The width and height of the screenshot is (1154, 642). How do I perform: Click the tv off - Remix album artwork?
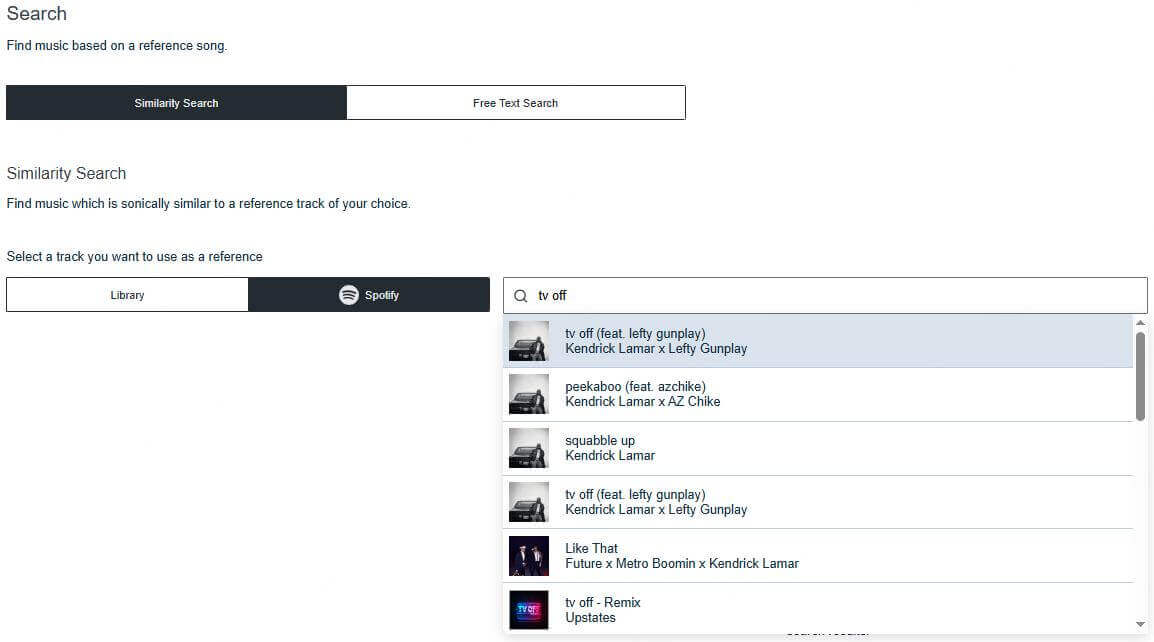pos(528,609)
